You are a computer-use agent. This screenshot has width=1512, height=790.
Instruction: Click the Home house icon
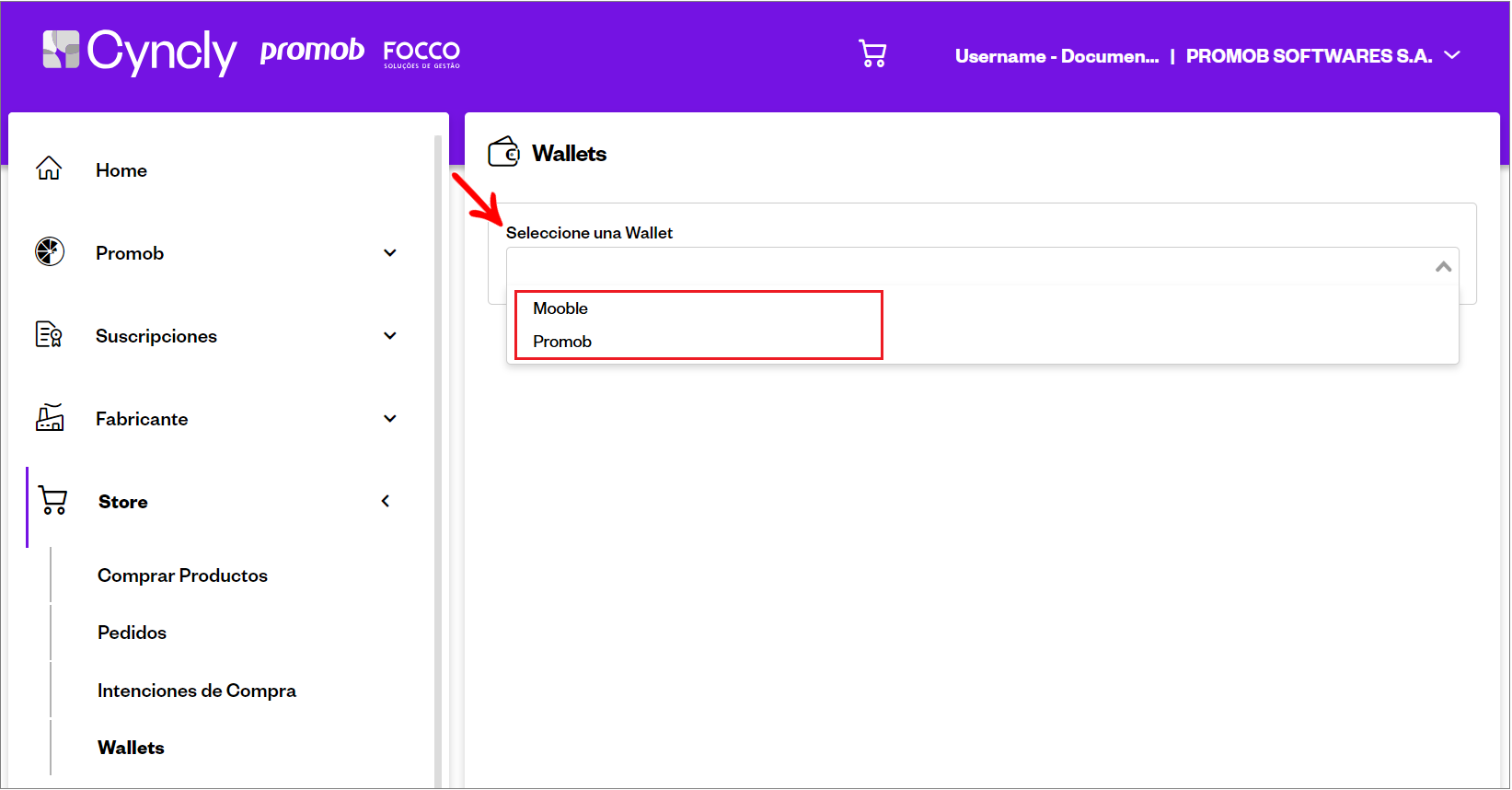point(49,168)
